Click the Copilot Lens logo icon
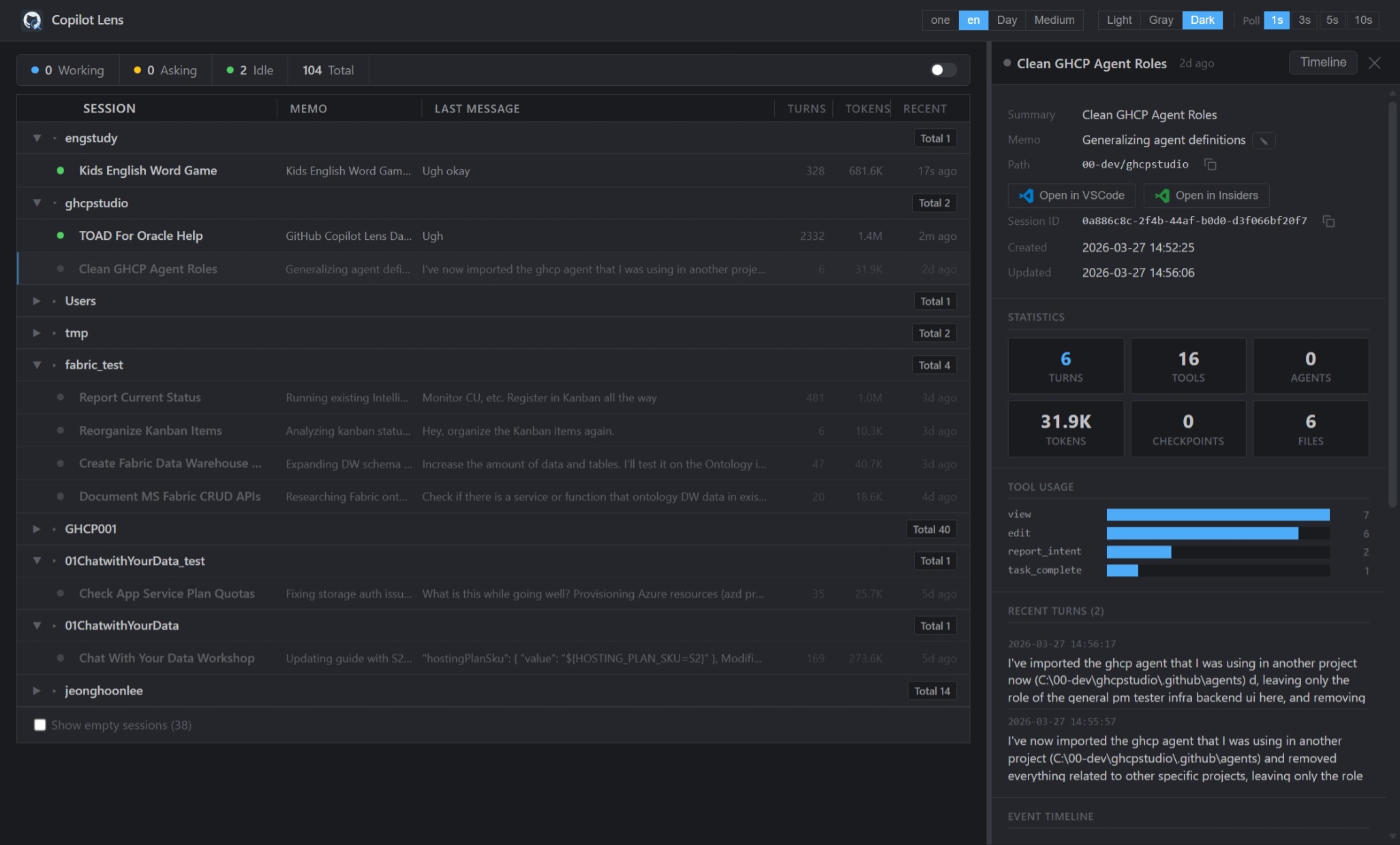 [x=31, y=20]
